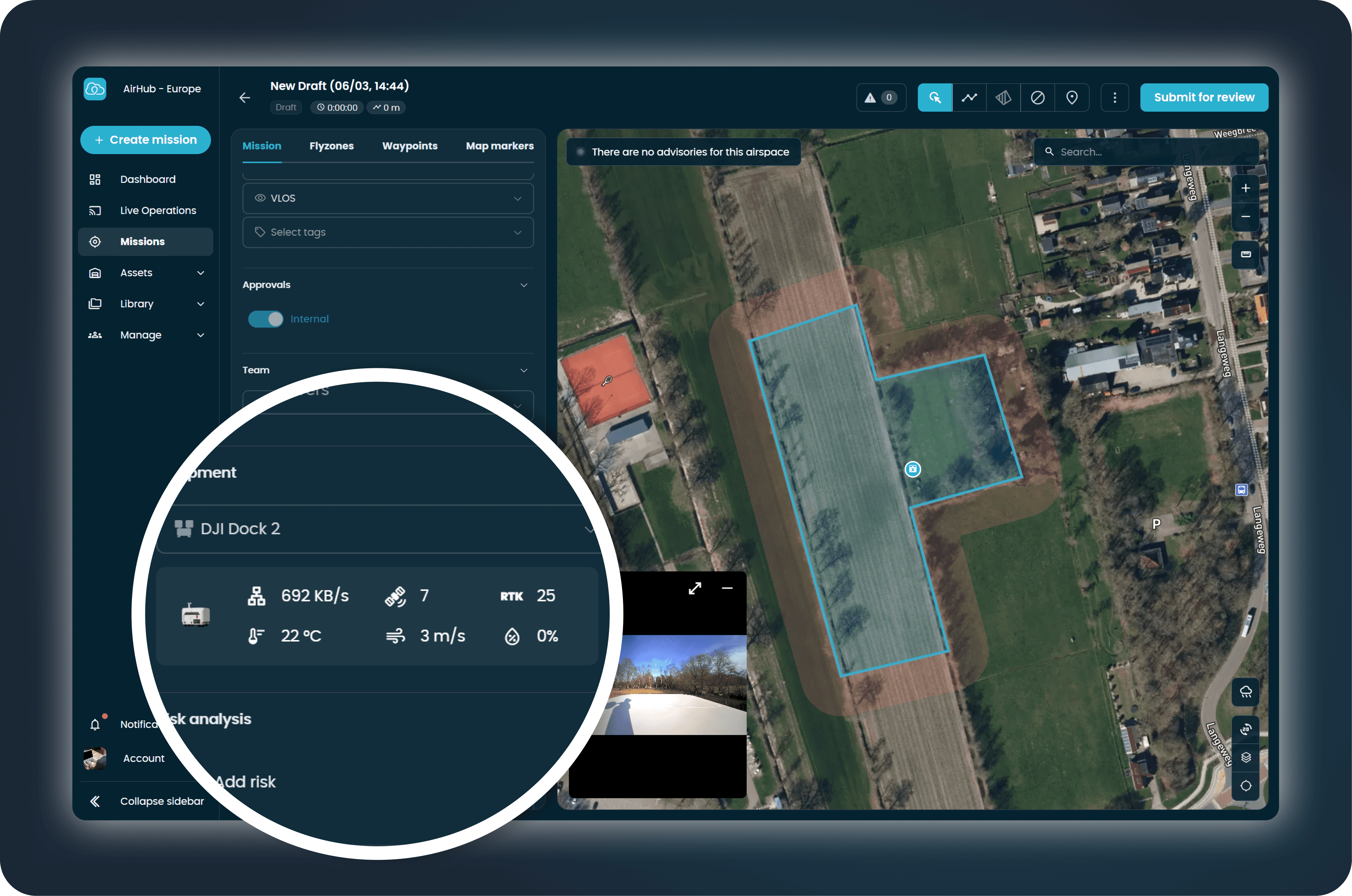Select the map marker pin tool
This screenshot has height=896, width=1352.
(1072, 98)
